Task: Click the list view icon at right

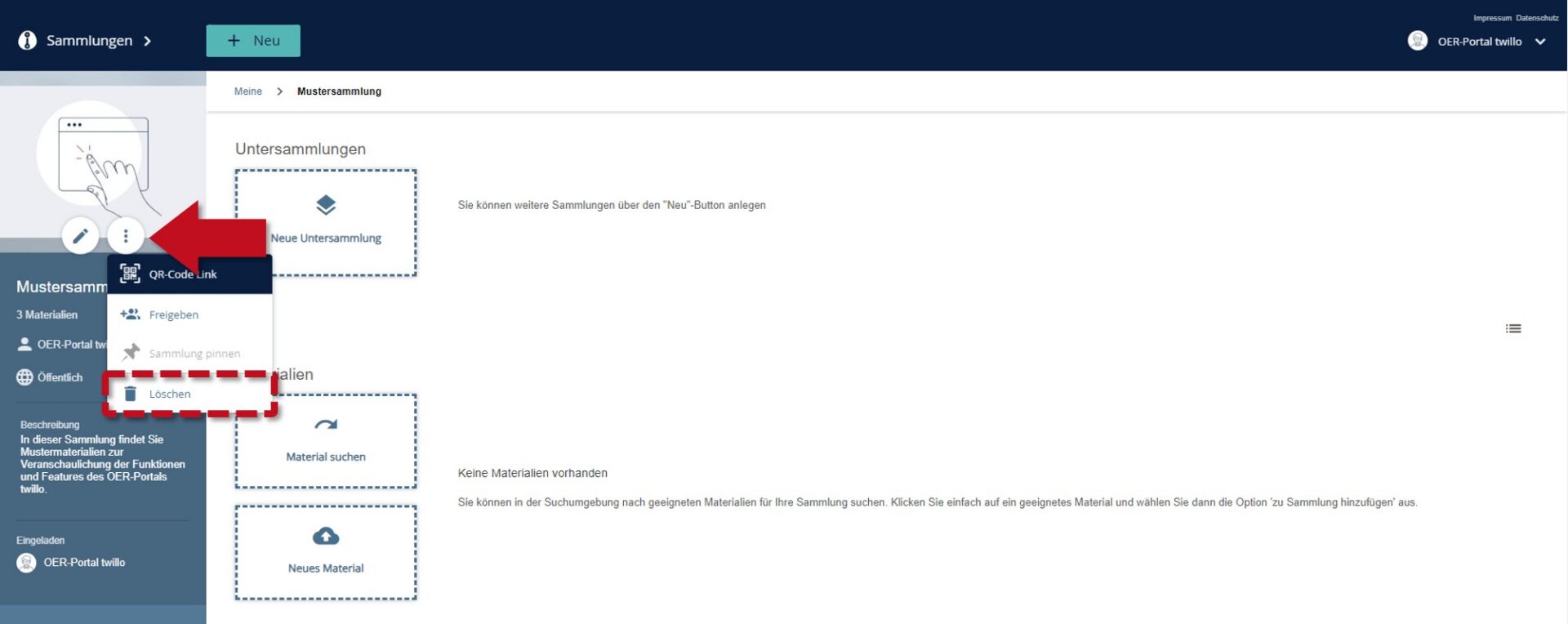Action: pos(1513,328)
